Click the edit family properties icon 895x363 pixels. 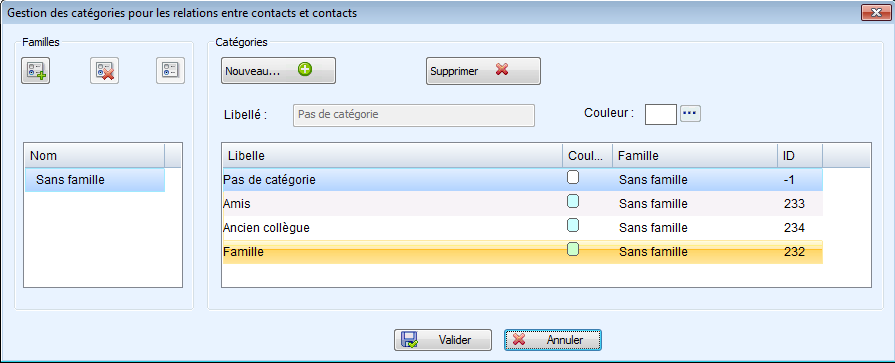click(171, 70)
